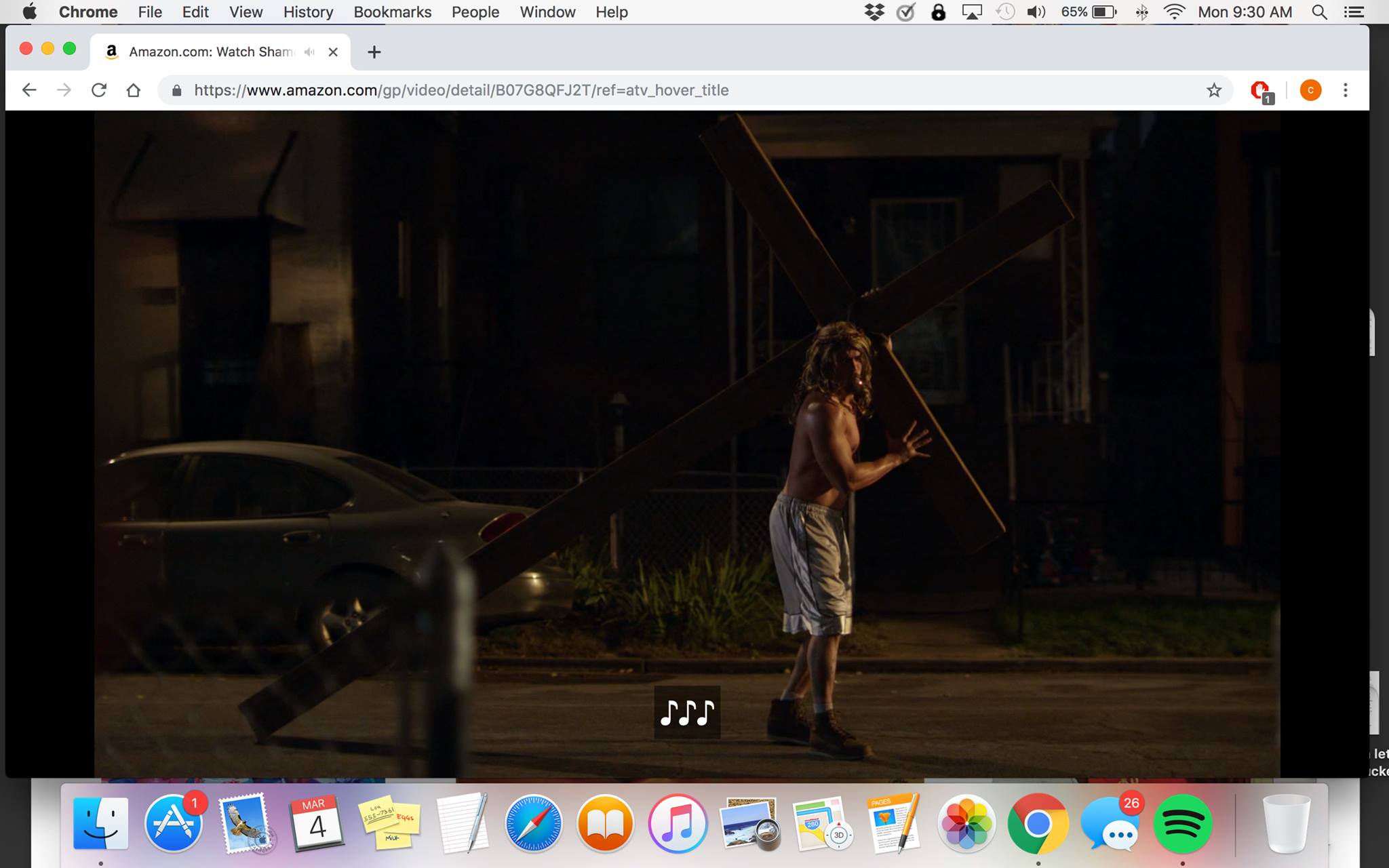
Task: Open iBooks in the Dock
Action: tap(605, 823)
